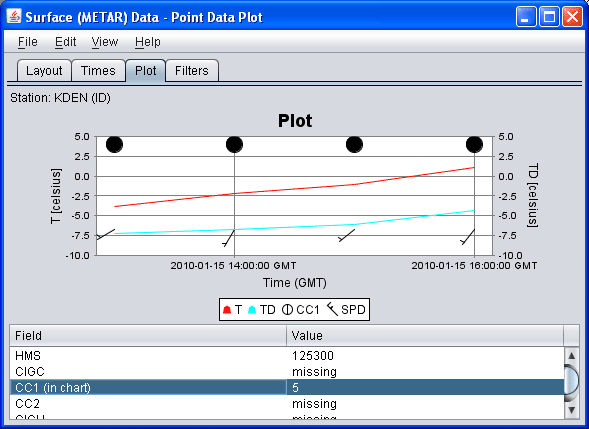Viewport: 589px width, 429px height.
Task: Click the third wind barb in chart
Action: 346,236
